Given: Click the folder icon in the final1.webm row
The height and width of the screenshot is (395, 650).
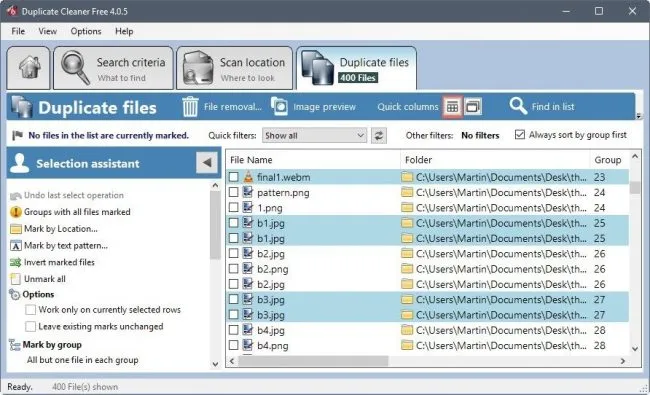Looking at the screenshot, I should coord(407,177).
